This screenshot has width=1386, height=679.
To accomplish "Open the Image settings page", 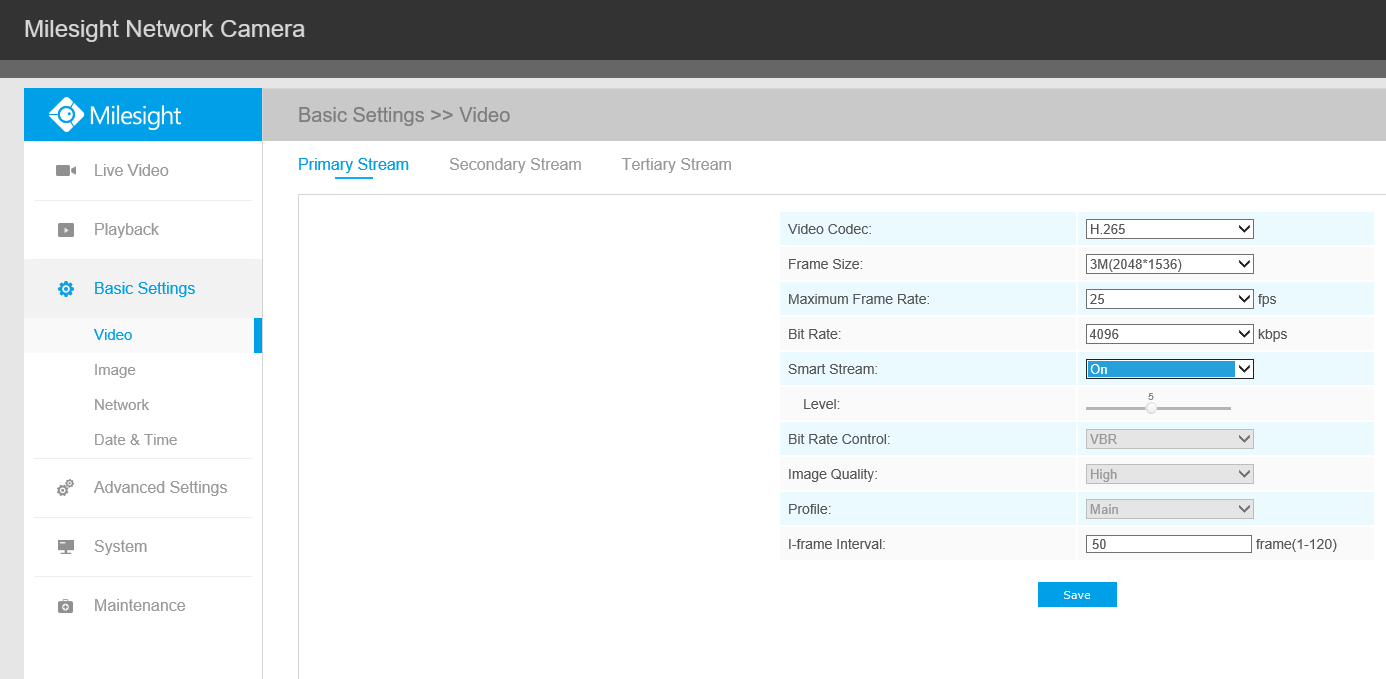I will pos(115,369).
